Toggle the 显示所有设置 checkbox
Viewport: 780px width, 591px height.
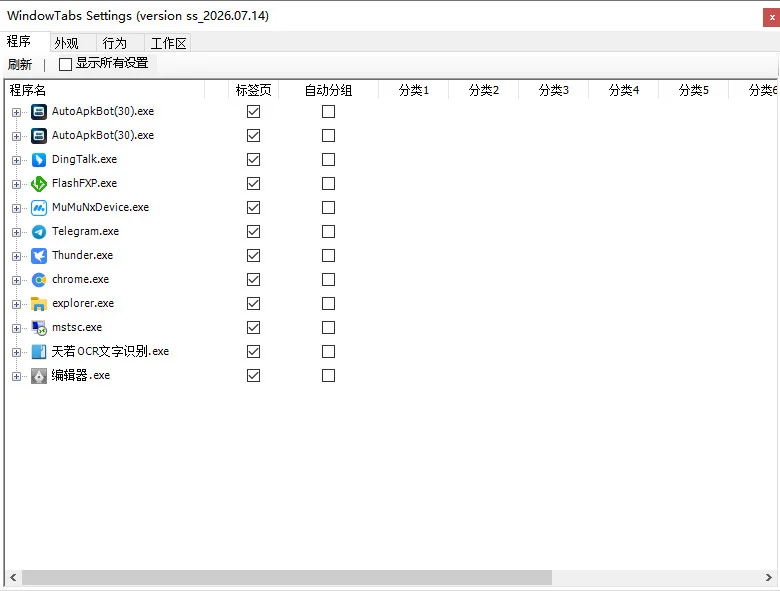pos(65,64)
